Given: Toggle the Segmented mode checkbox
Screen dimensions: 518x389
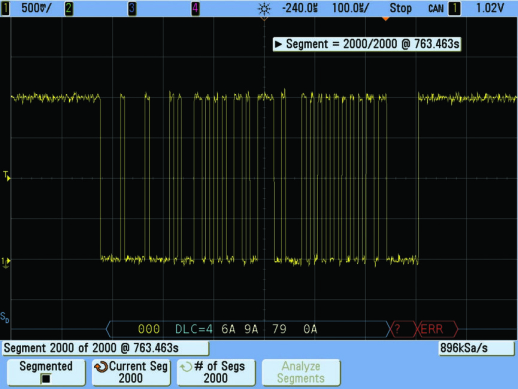Looking at the screenshot, I should pos(46,379).
